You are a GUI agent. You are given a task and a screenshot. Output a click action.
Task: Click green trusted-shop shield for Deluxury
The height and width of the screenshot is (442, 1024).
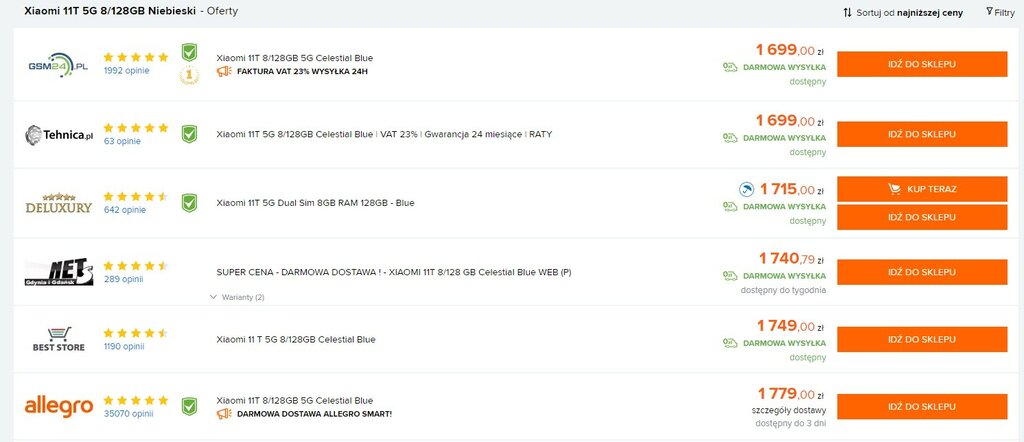tap(189, 202)
